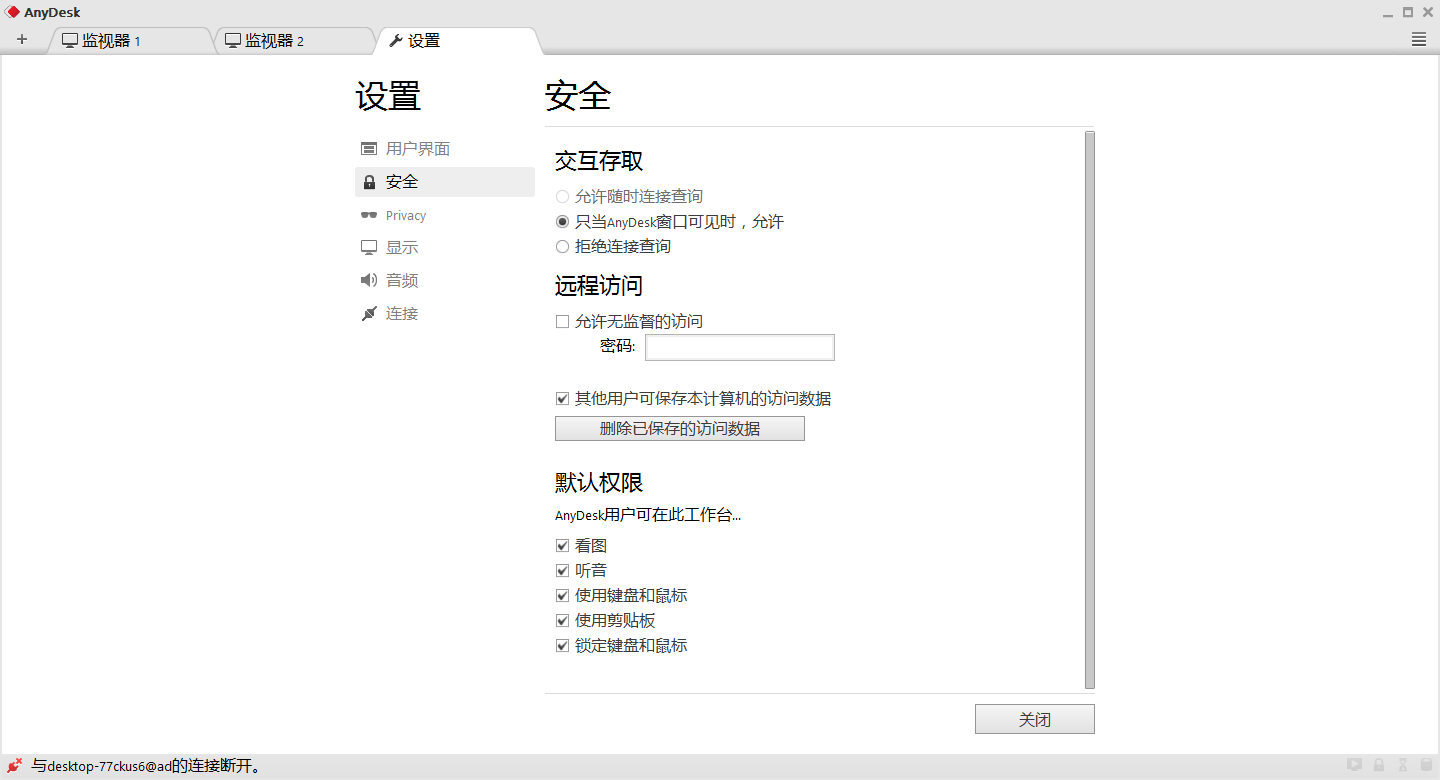This screenshot has width=1440, height=780.
Task: Click the 关闭 button
Action: click(x=1034, y=718)
